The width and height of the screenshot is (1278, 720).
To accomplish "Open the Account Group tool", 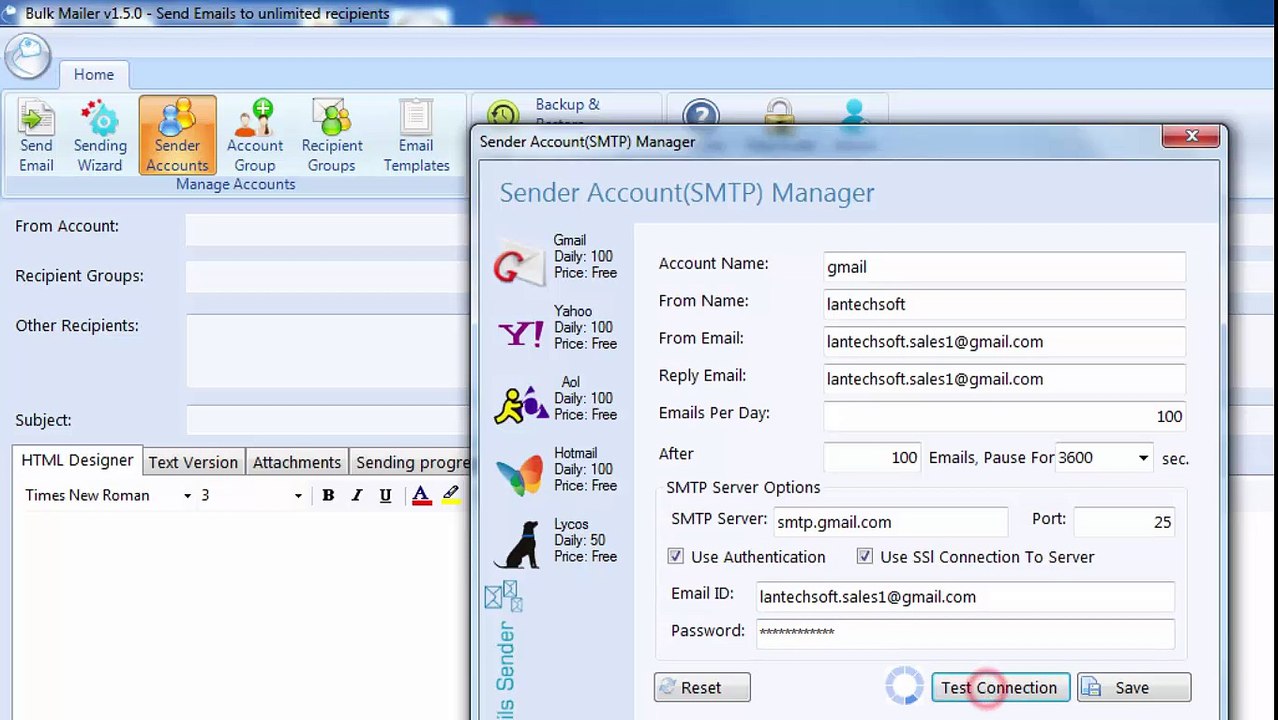I will coord(255,136).
